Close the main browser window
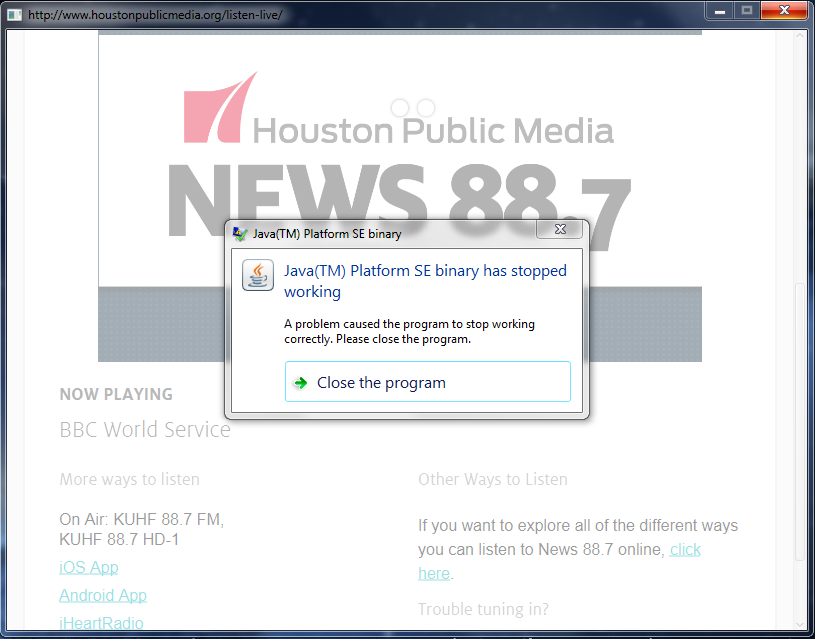The image size is (815, 639). 783,10
